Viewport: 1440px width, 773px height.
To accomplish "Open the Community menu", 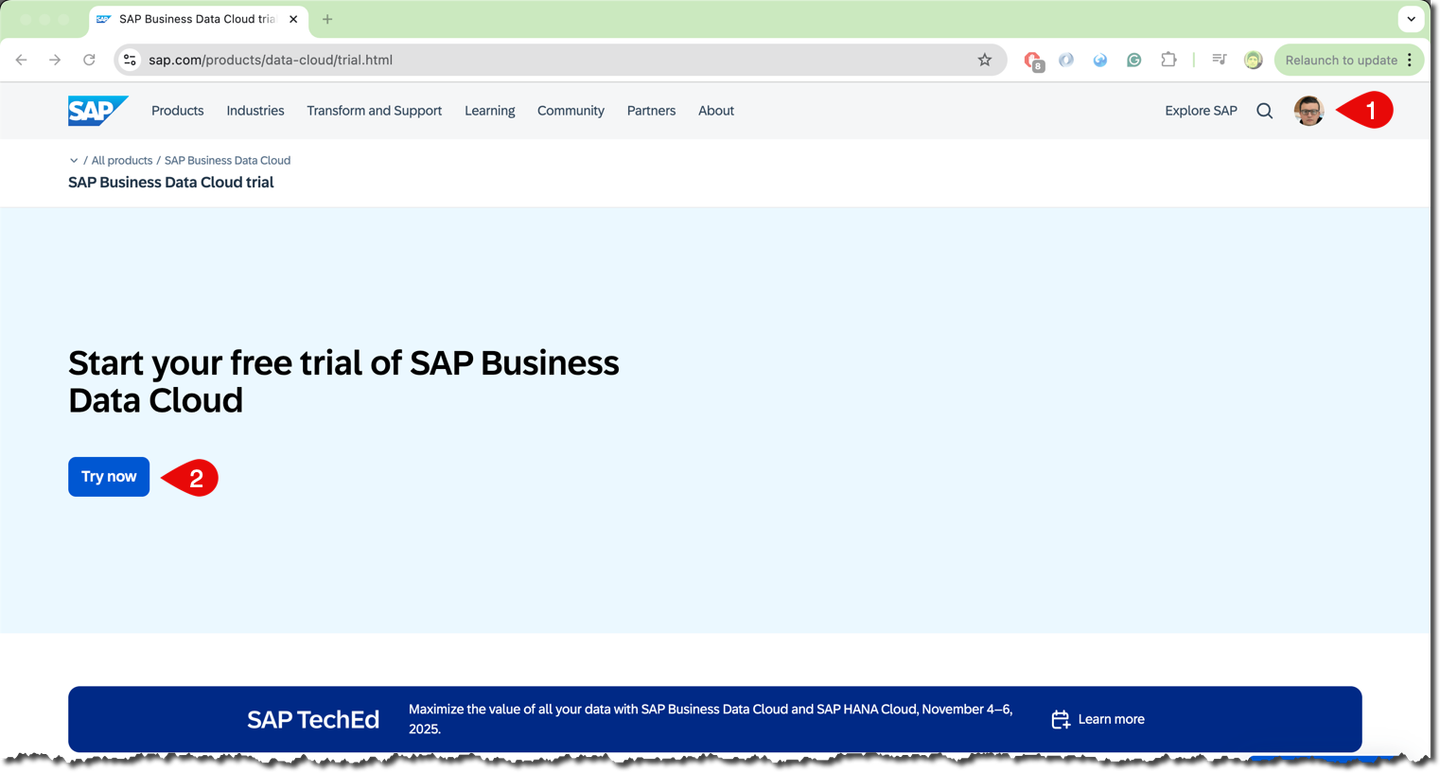I will click(571, 111).
